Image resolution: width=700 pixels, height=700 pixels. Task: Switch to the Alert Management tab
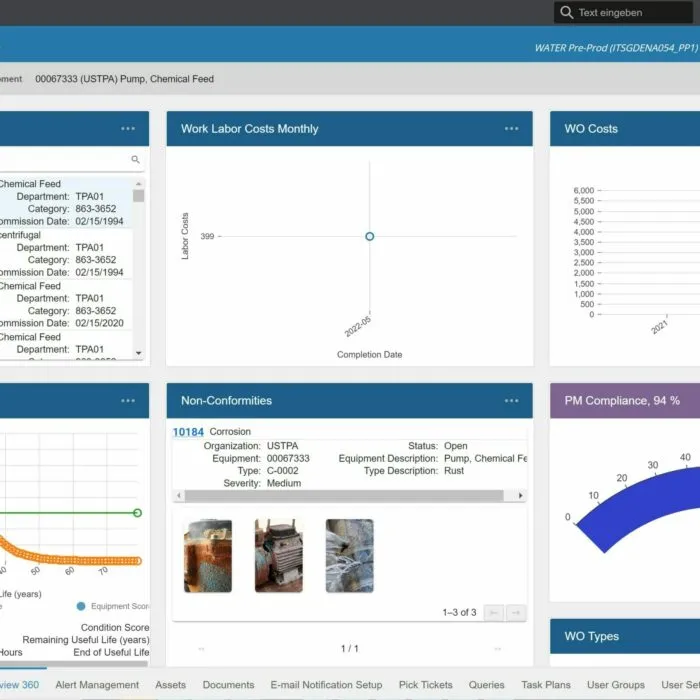[97, 684]
